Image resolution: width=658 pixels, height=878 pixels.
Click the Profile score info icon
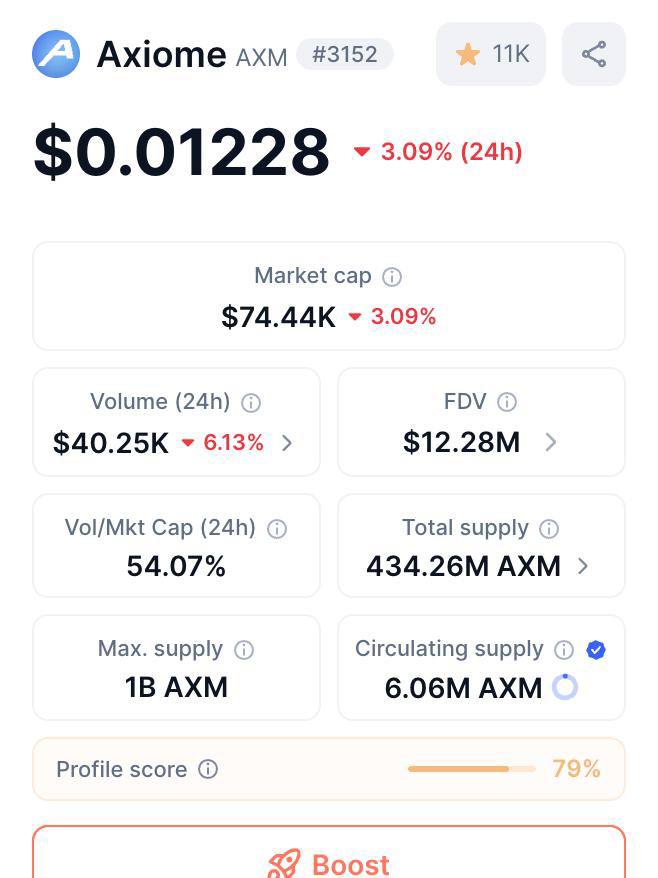208,769
